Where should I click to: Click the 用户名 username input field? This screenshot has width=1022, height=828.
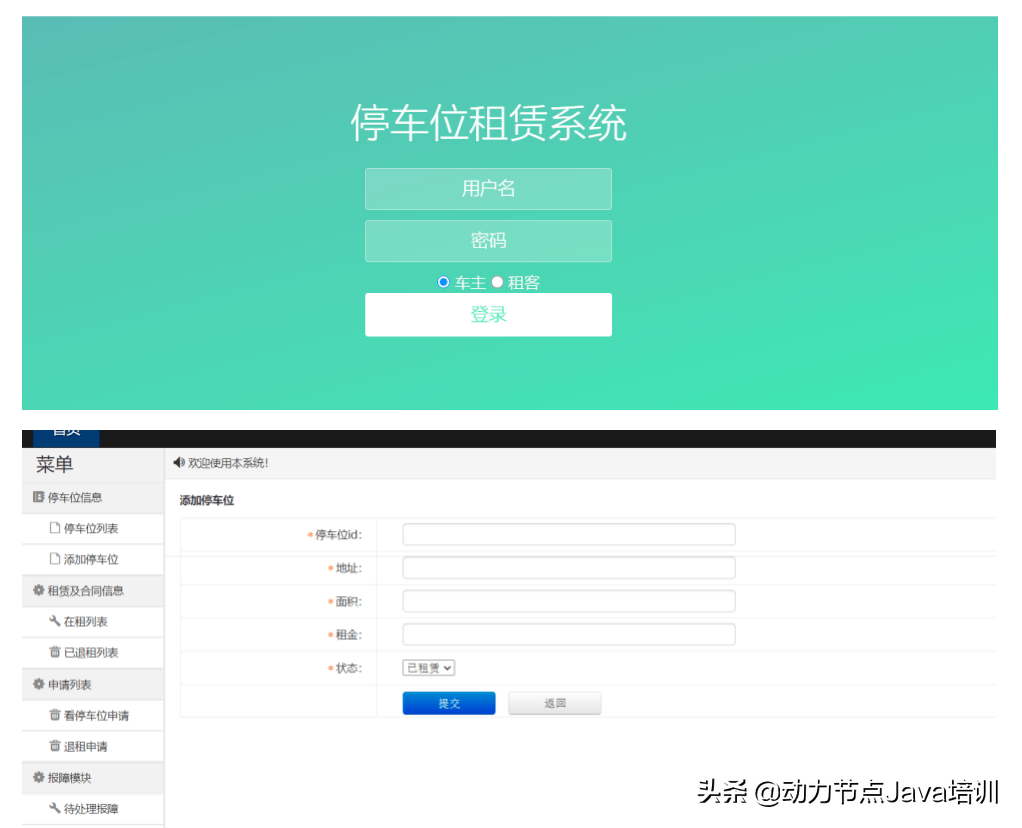(488, 188)
